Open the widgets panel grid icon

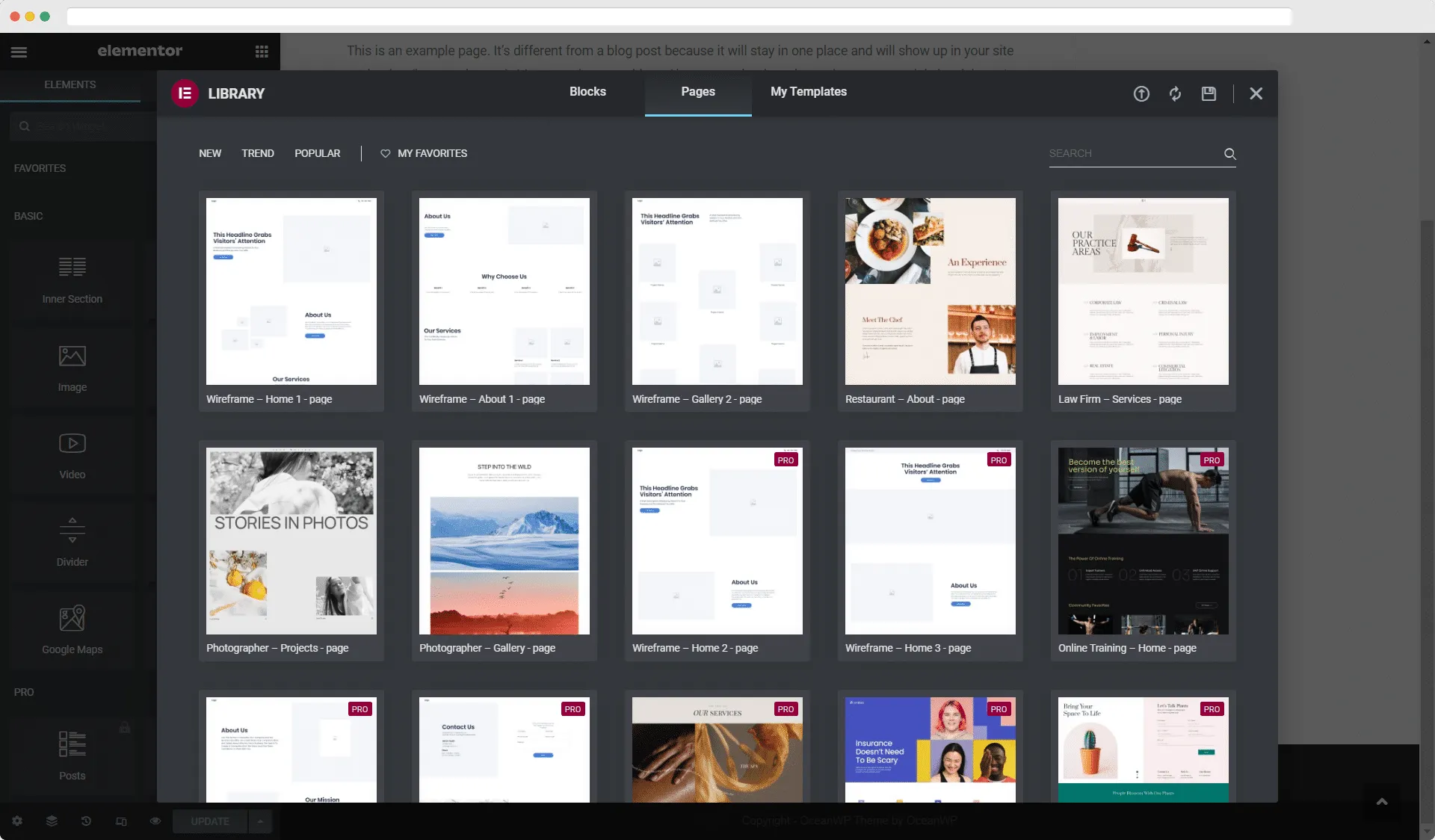point(261,51)
